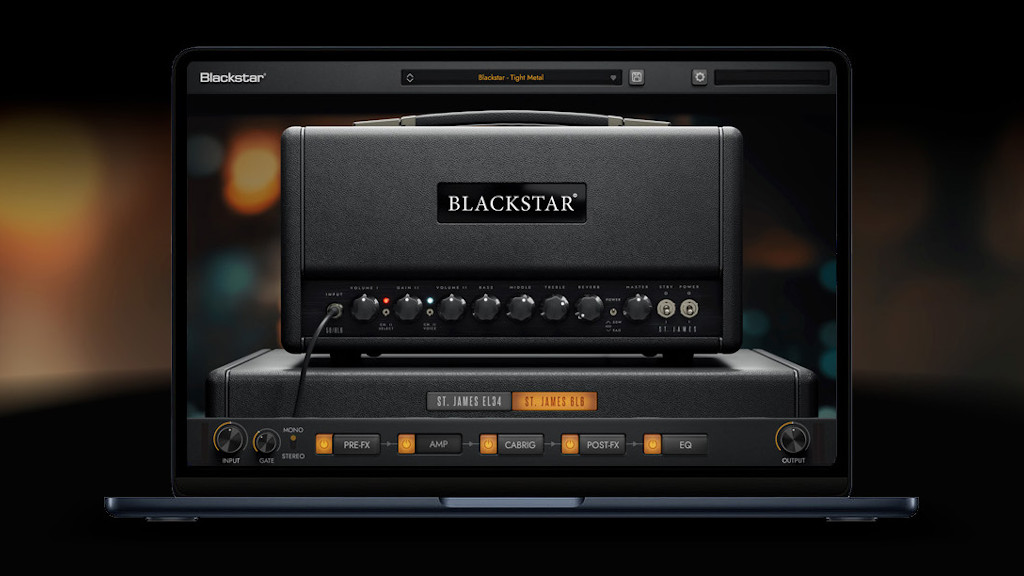Click the Treble knob on the amp
Screen dimensions: 1024x576
pyautogui.click(x=555, y=307)
